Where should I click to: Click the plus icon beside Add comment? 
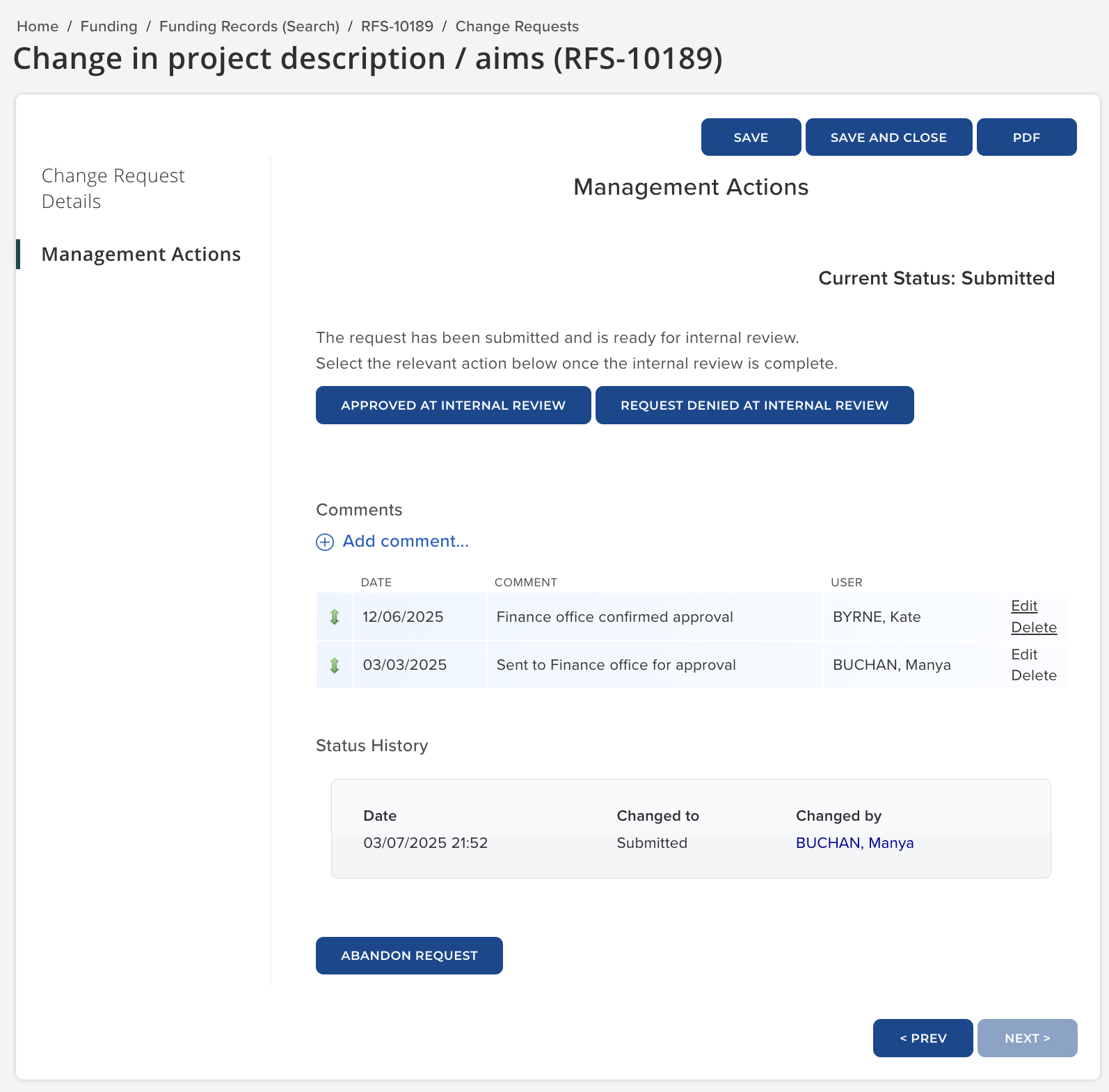325,542
